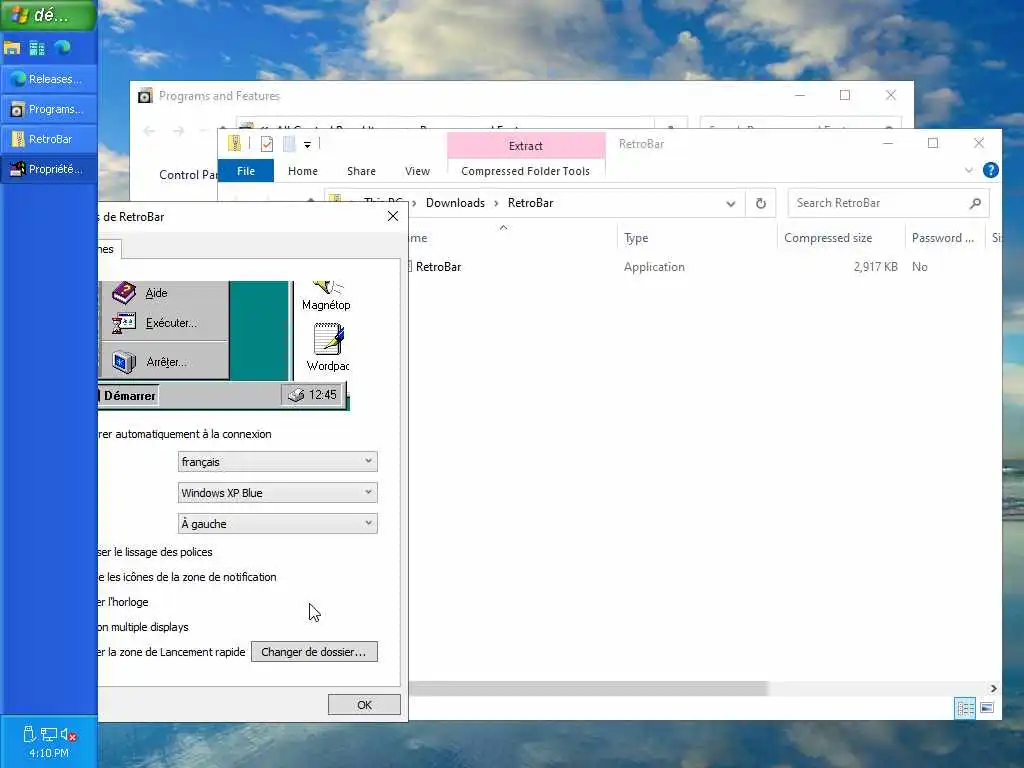
Task: Open the Extract contextual tab
Action: click(x=526, y=146)
